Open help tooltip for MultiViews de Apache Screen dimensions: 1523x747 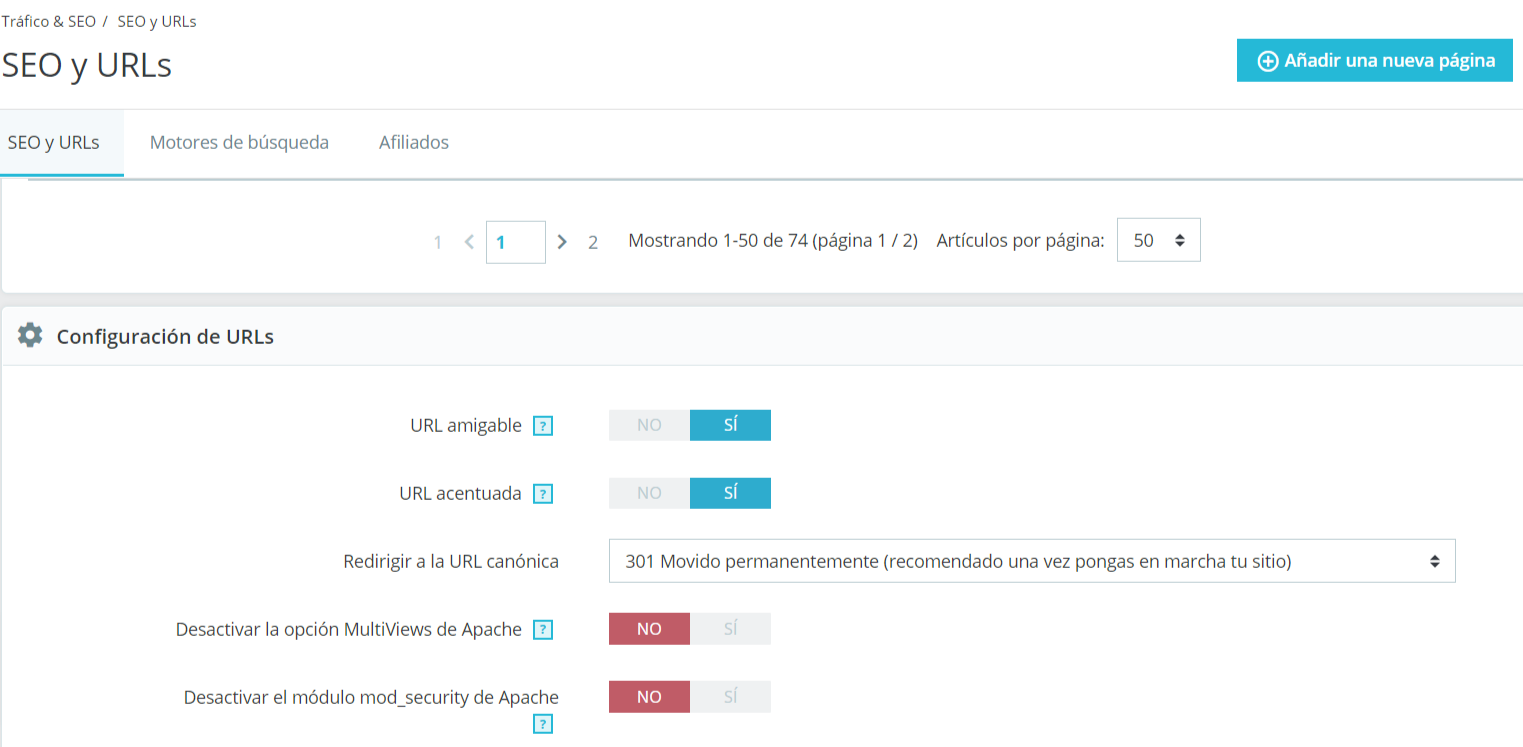(543, 630)
